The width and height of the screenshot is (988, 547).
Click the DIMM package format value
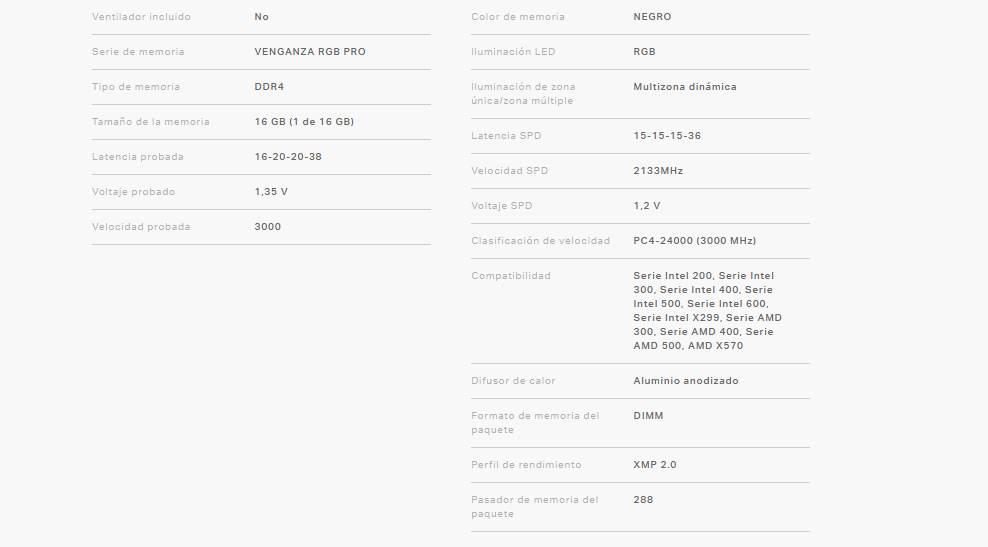click(648, 416)
